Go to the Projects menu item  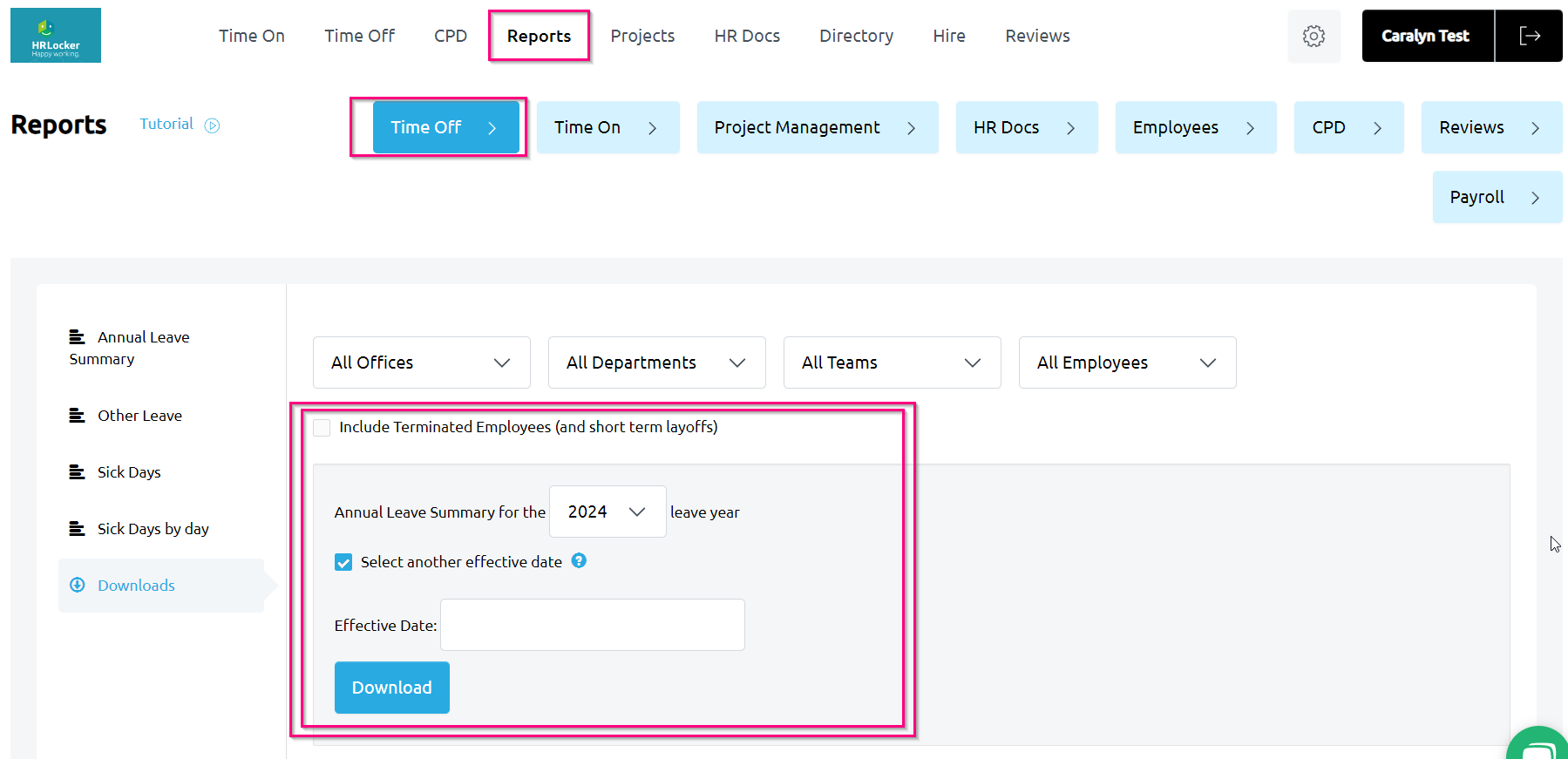click(642, 36)
